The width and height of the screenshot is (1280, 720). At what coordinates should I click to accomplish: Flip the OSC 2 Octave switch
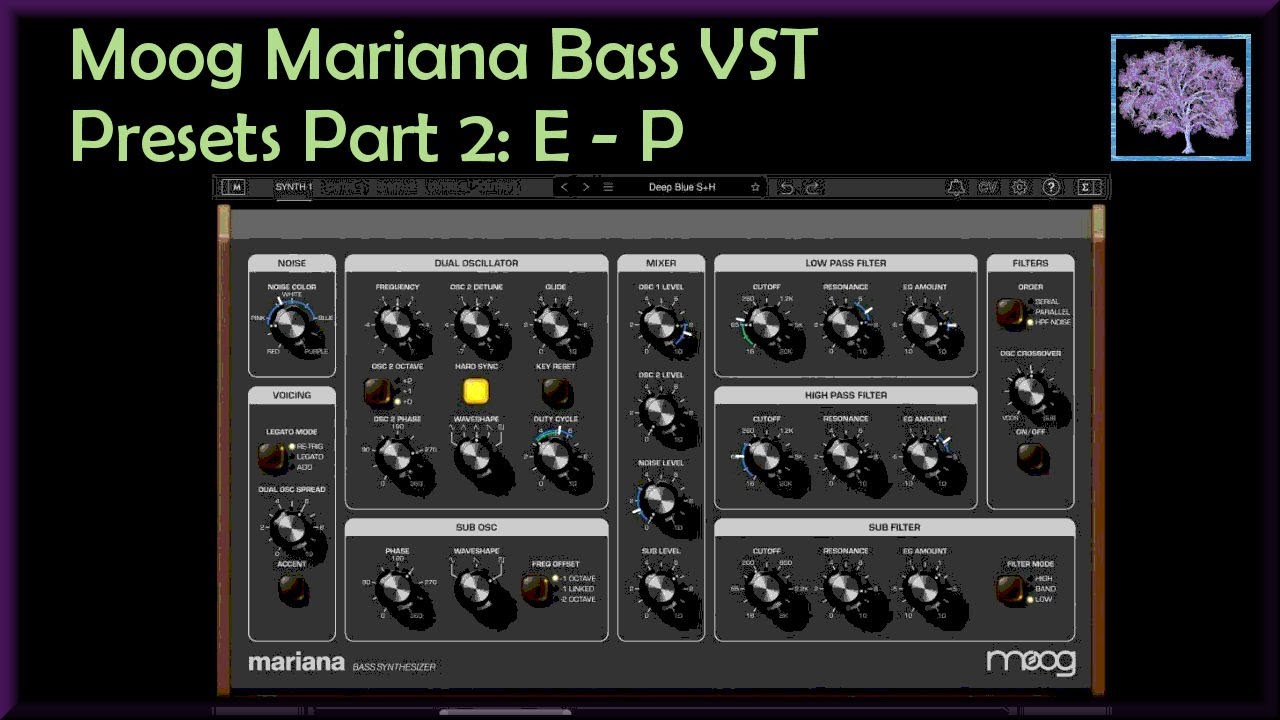tap(379, 391)
